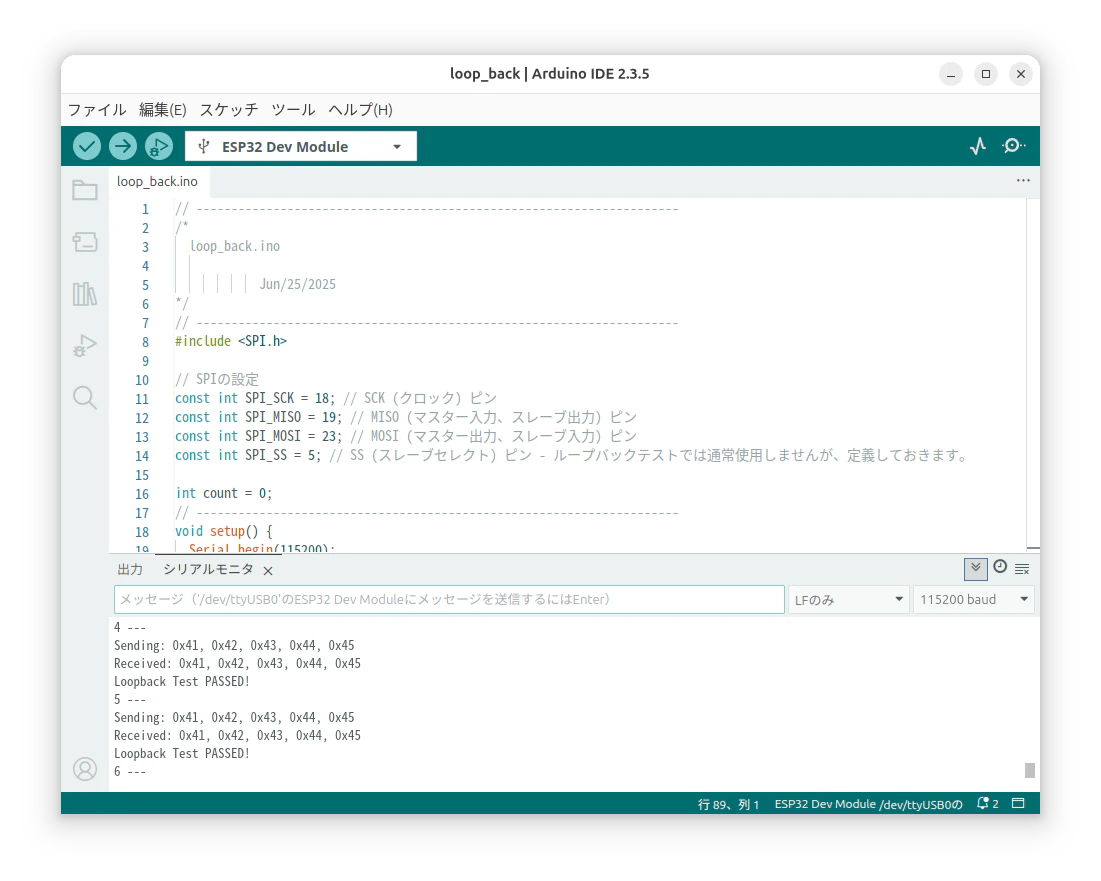Click the '4 ---' serial output line
This screenshot has height=881, width=1101.
pos(130,627)
